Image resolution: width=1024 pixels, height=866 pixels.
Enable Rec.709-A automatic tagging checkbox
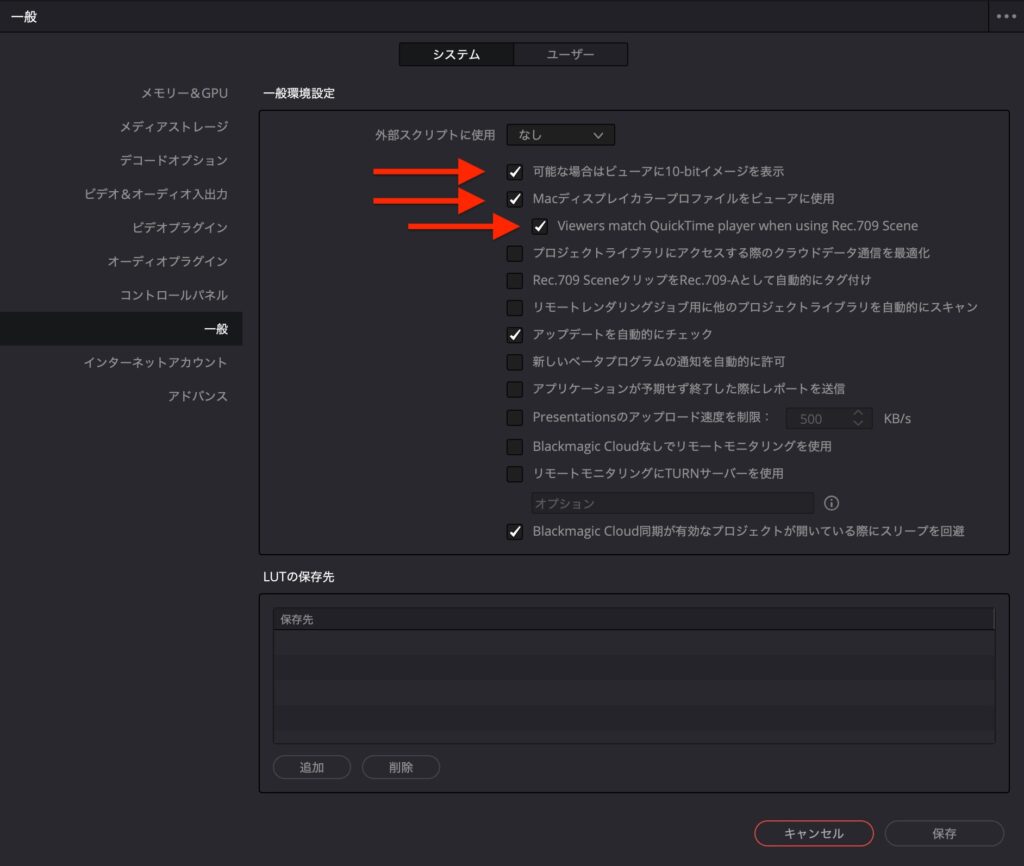click(x=515, y=280)
